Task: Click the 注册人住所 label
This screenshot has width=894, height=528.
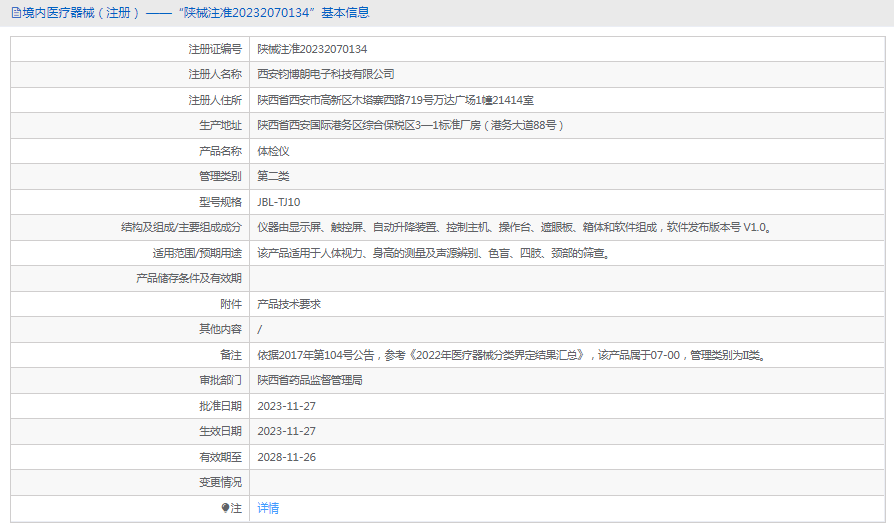Action: click(215, 100)
